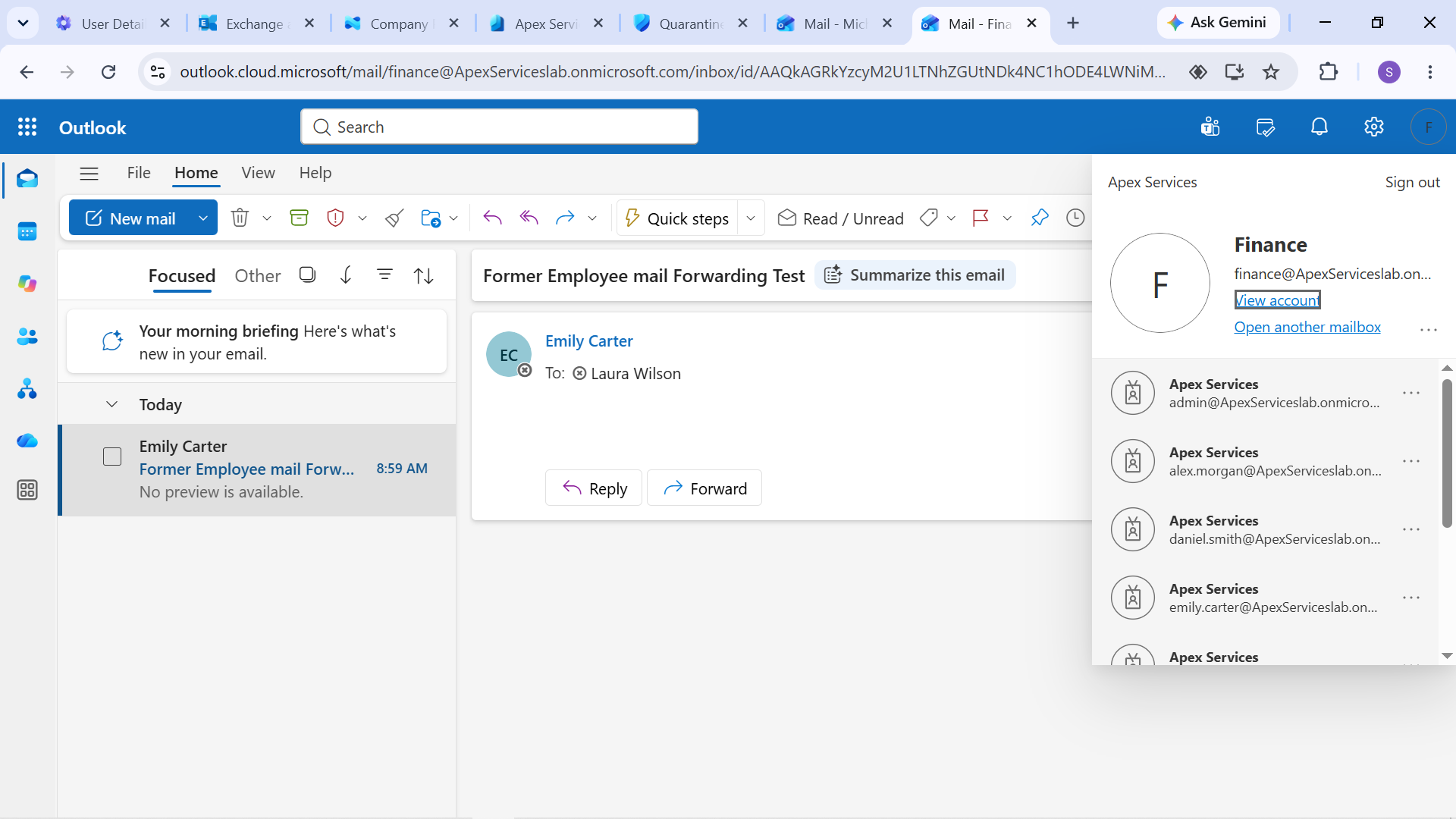The width and height of the screenshot is (1456, 819).
Task: Categorize the message with tag icon
Action: click(929, 218)
